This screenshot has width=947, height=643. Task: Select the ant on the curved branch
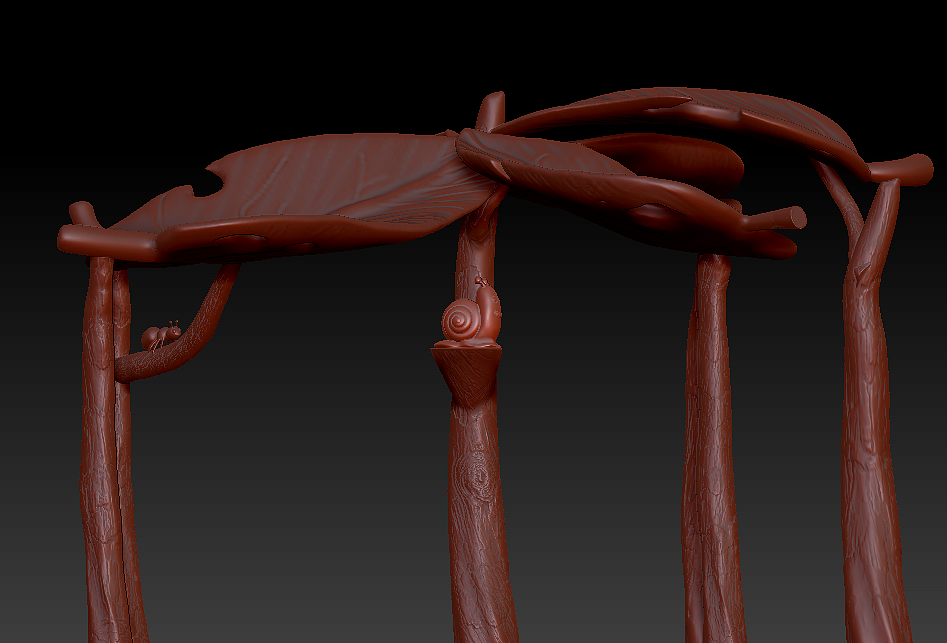161,336
